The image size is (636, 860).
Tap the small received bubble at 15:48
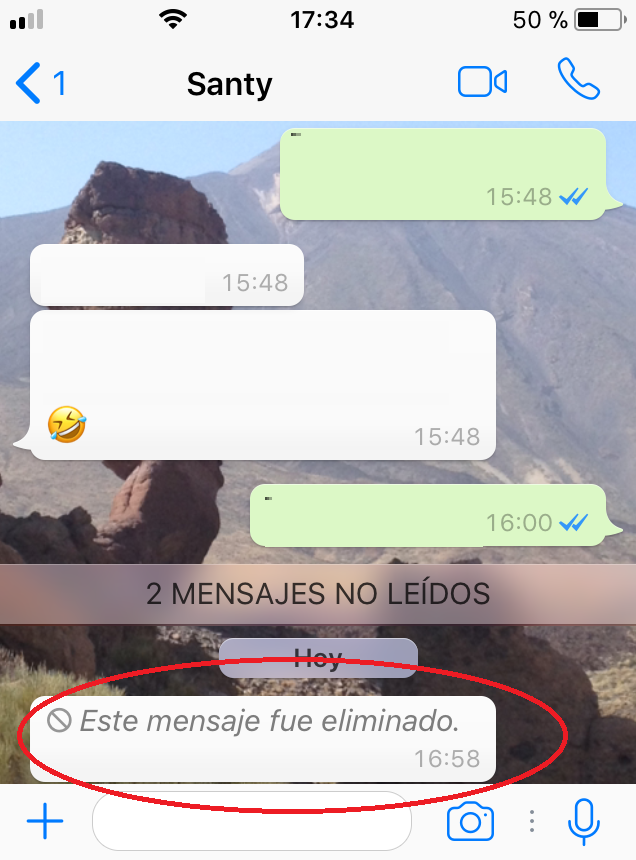point(167,275)
